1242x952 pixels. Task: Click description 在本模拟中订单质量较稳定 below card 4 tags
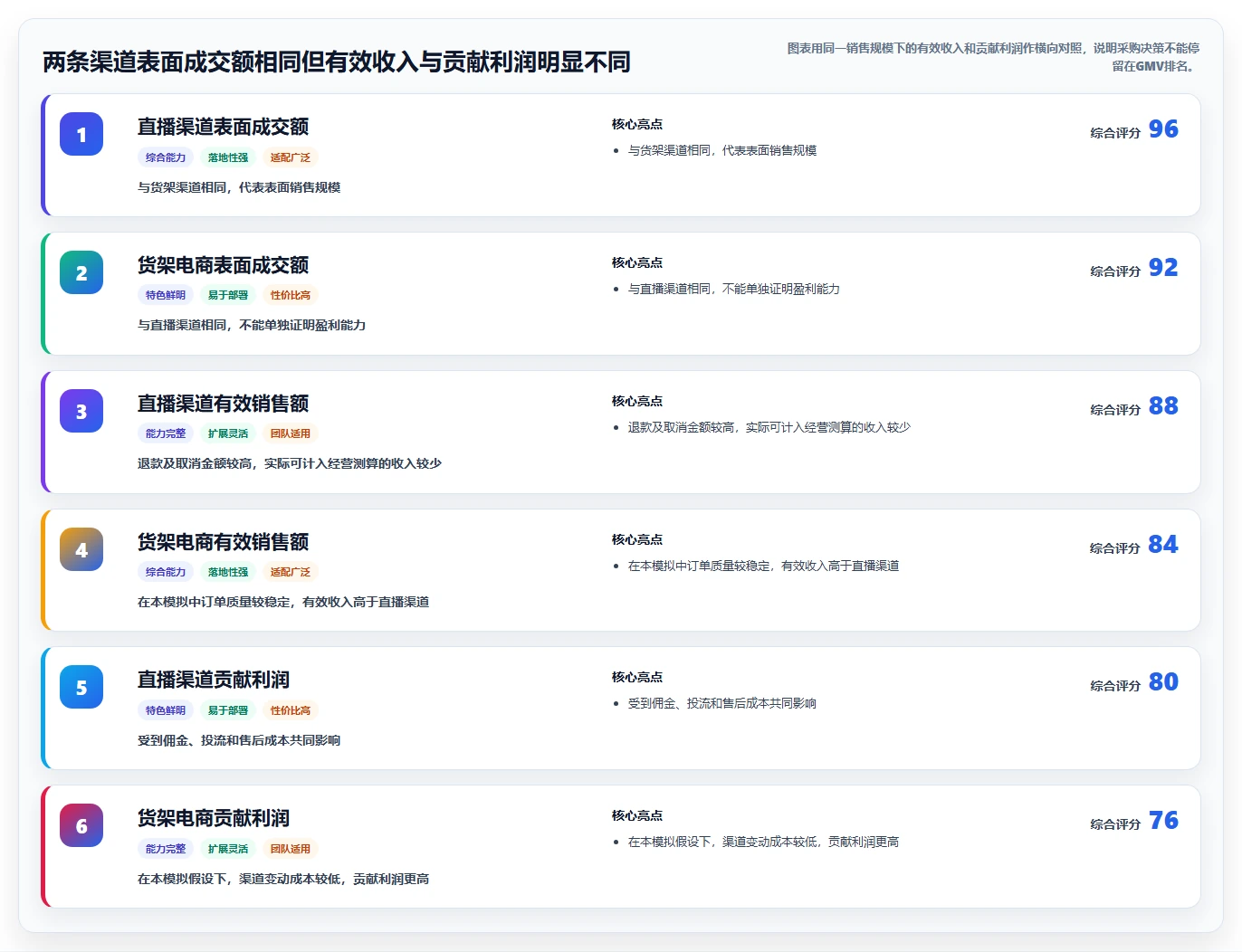pyautogui.click(x=283, y=602)
